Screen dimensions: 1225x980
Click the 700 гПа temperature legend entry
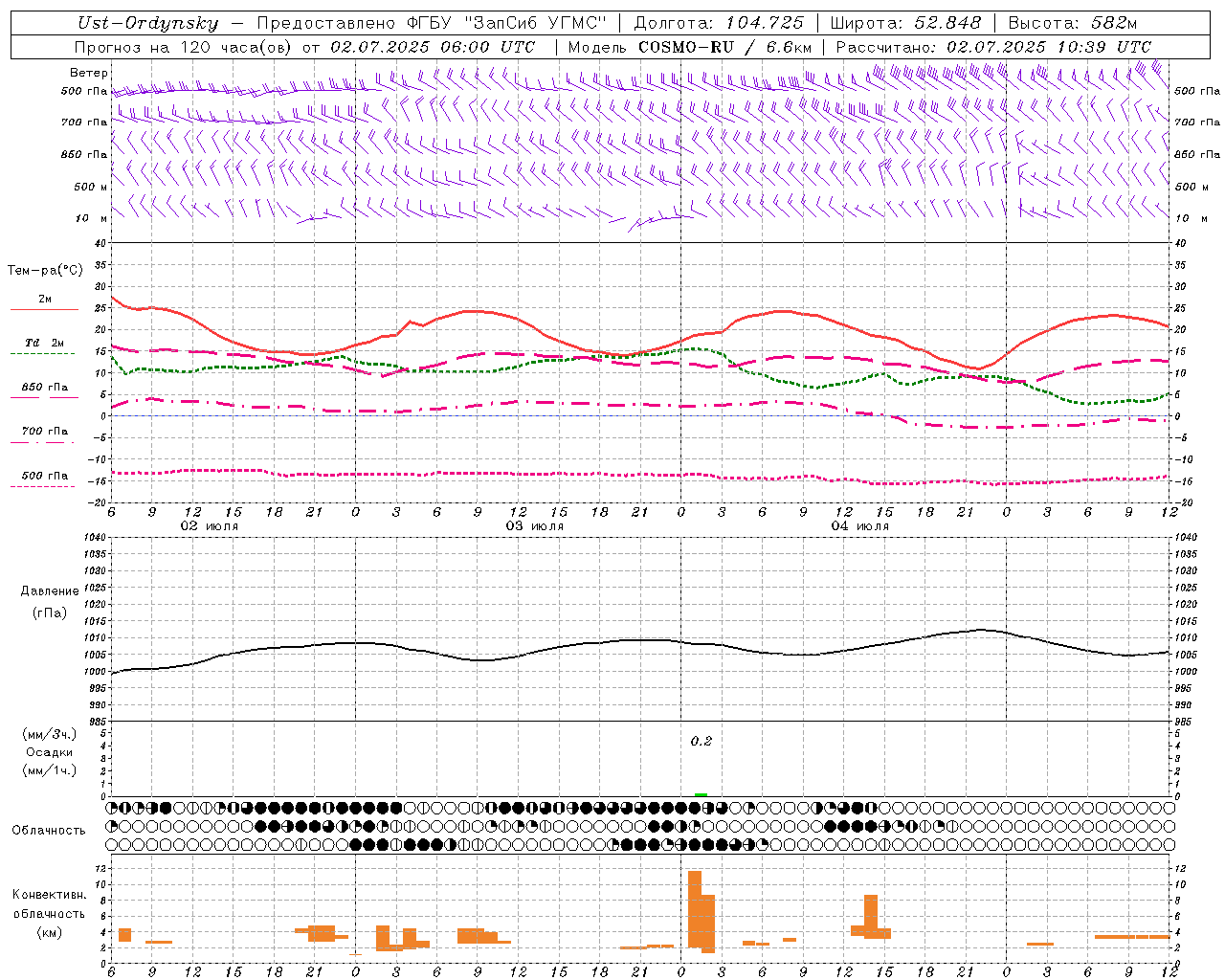click(45, 432)
